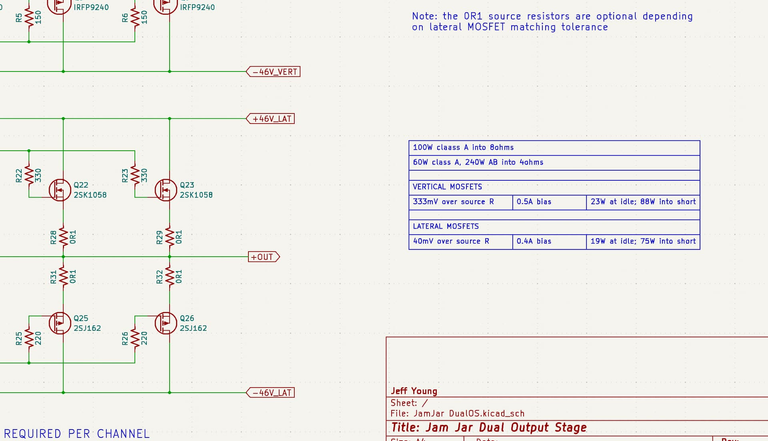Click the 0R1 value of R28
Screen dimensions: 768x441
(73, 237)
